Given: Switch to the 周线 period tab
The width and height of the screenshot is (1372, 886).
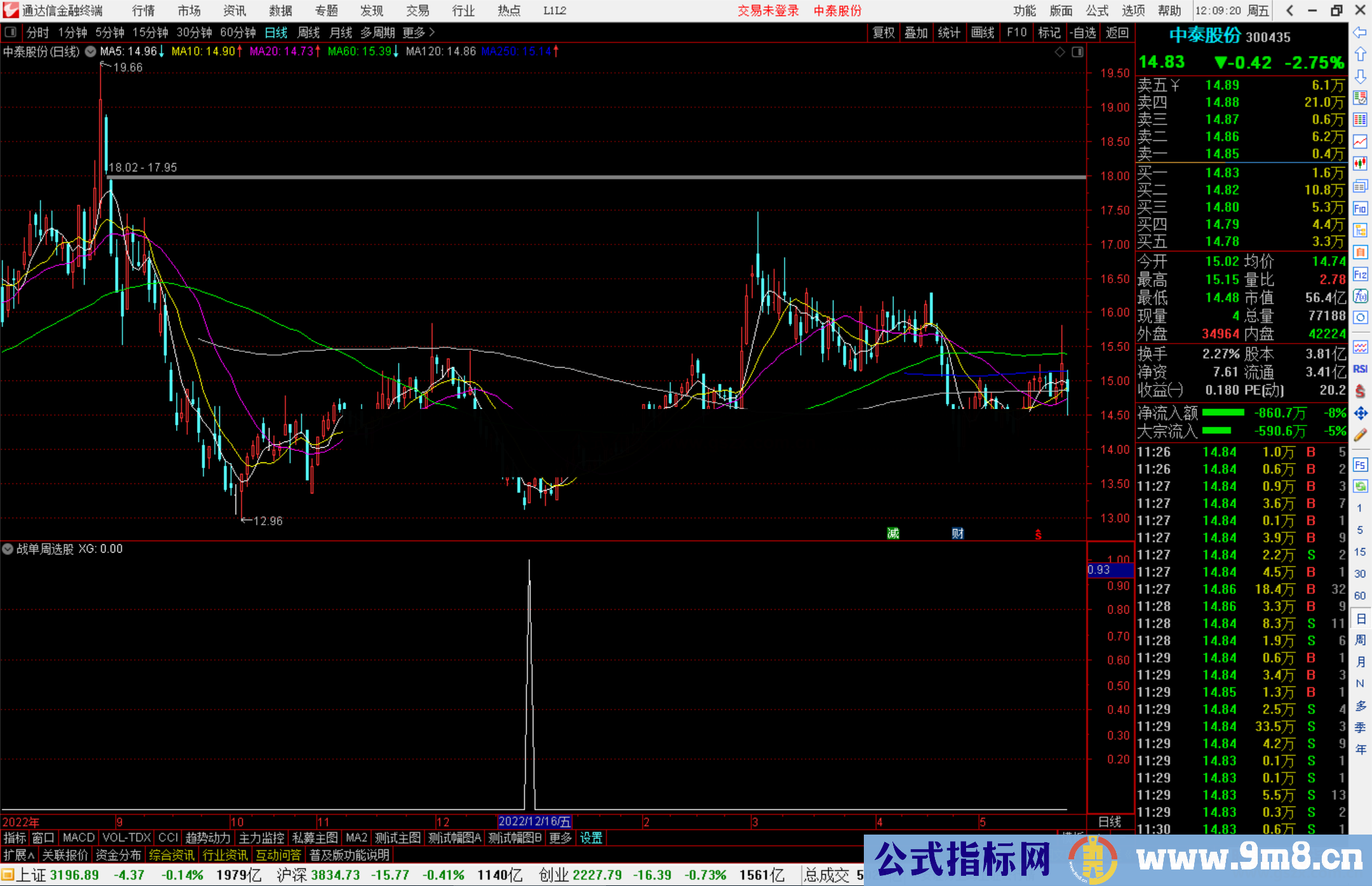Looking at the screenshot, I should pos(308,32).
